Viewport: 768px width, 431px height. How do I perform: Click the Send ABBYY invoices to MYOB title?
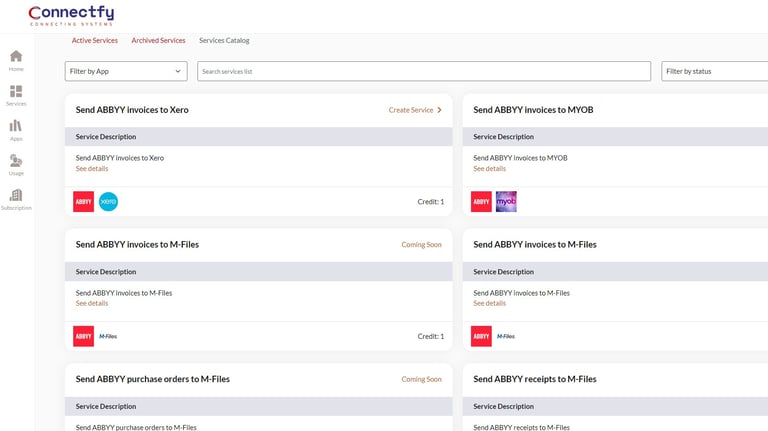(533, 110)
